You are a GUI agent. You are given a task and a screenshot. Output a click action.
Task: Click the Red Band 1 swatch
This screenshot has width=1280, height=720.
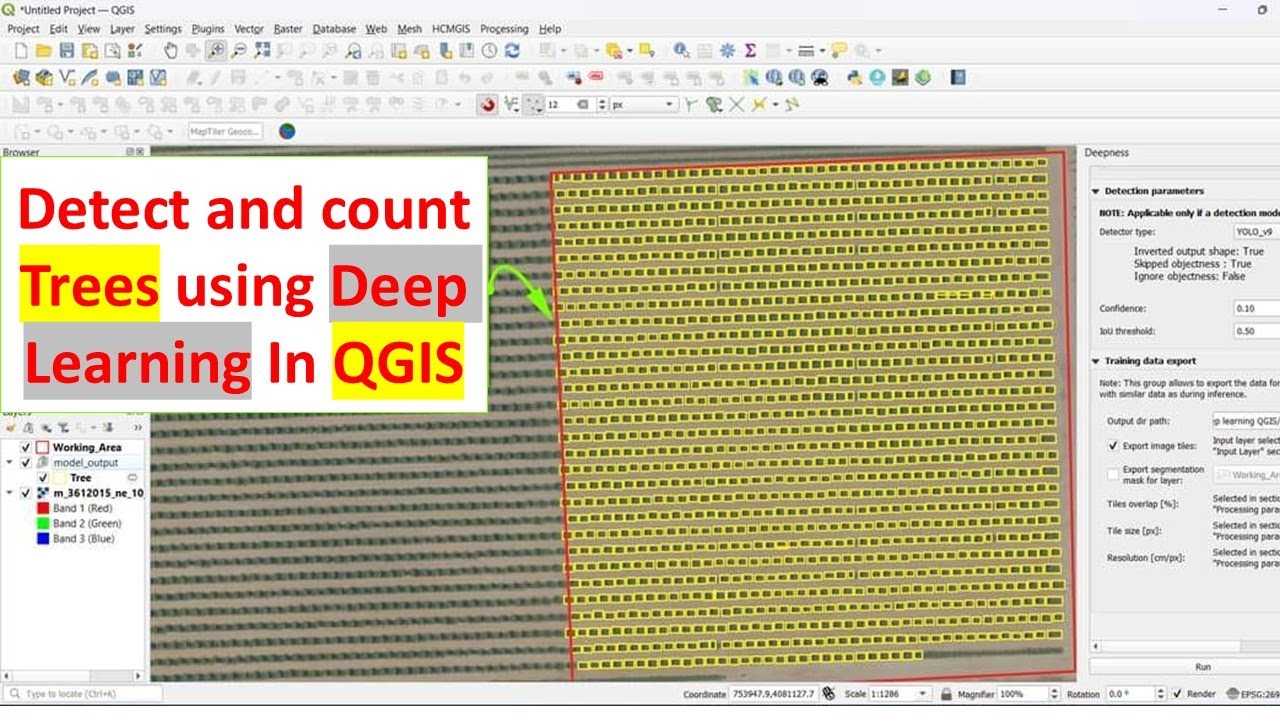click(x=43, y=508)
